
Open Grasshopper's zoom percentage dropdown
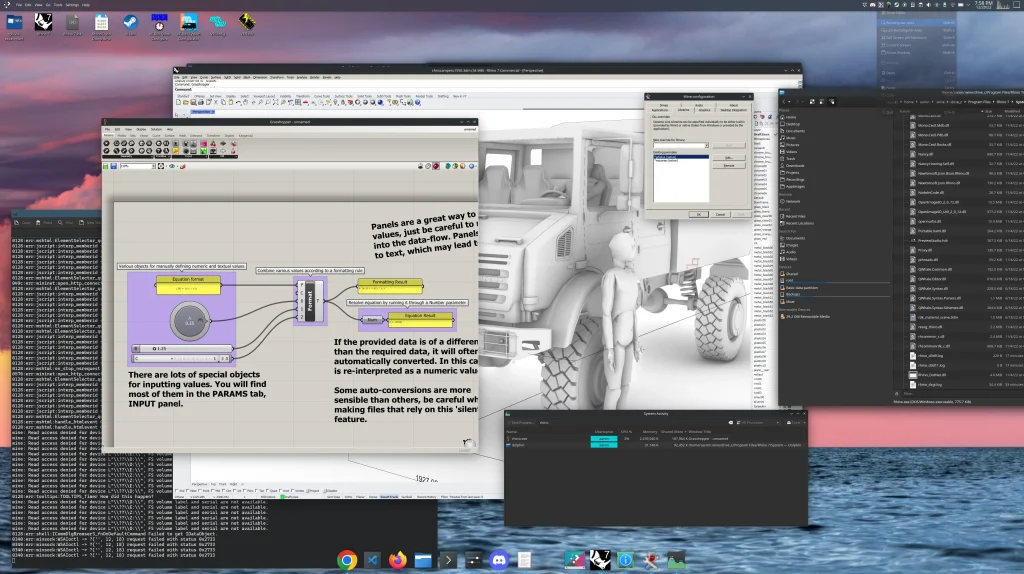[153, 166]
